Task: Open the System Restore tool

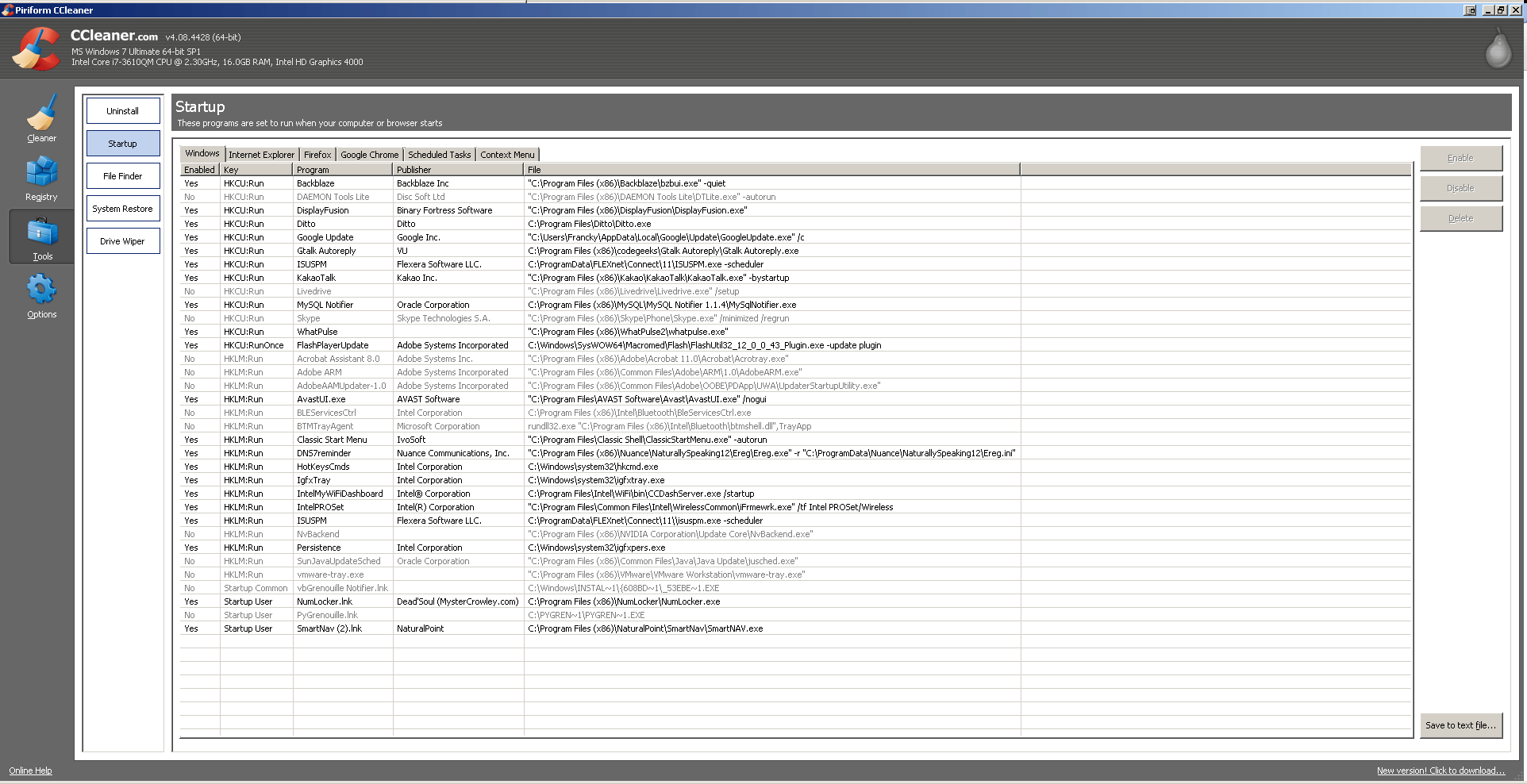Action: pos(123,209)
